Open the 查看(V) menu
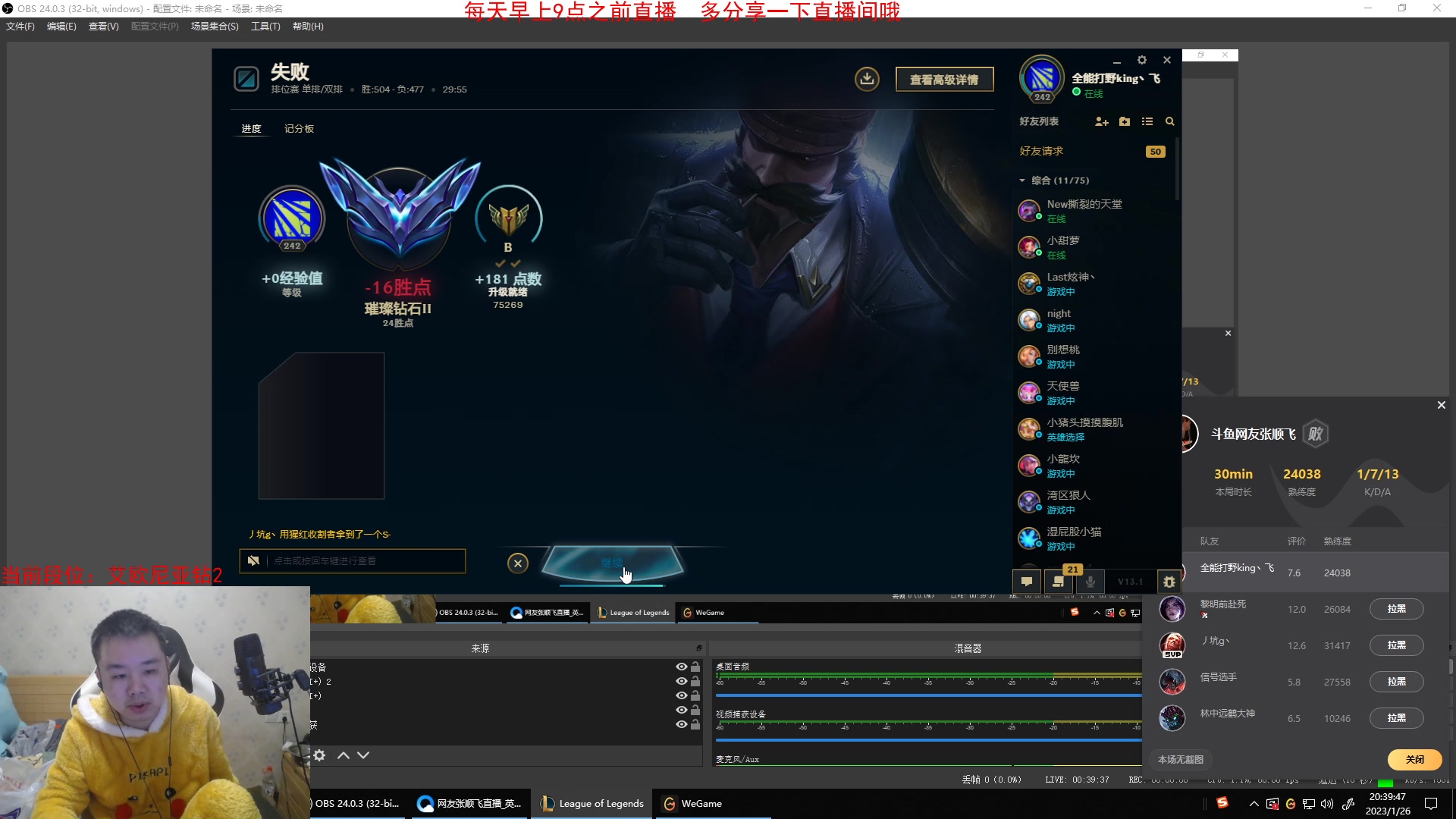Viewport: 1456px width, 819px height. point(104,27)
